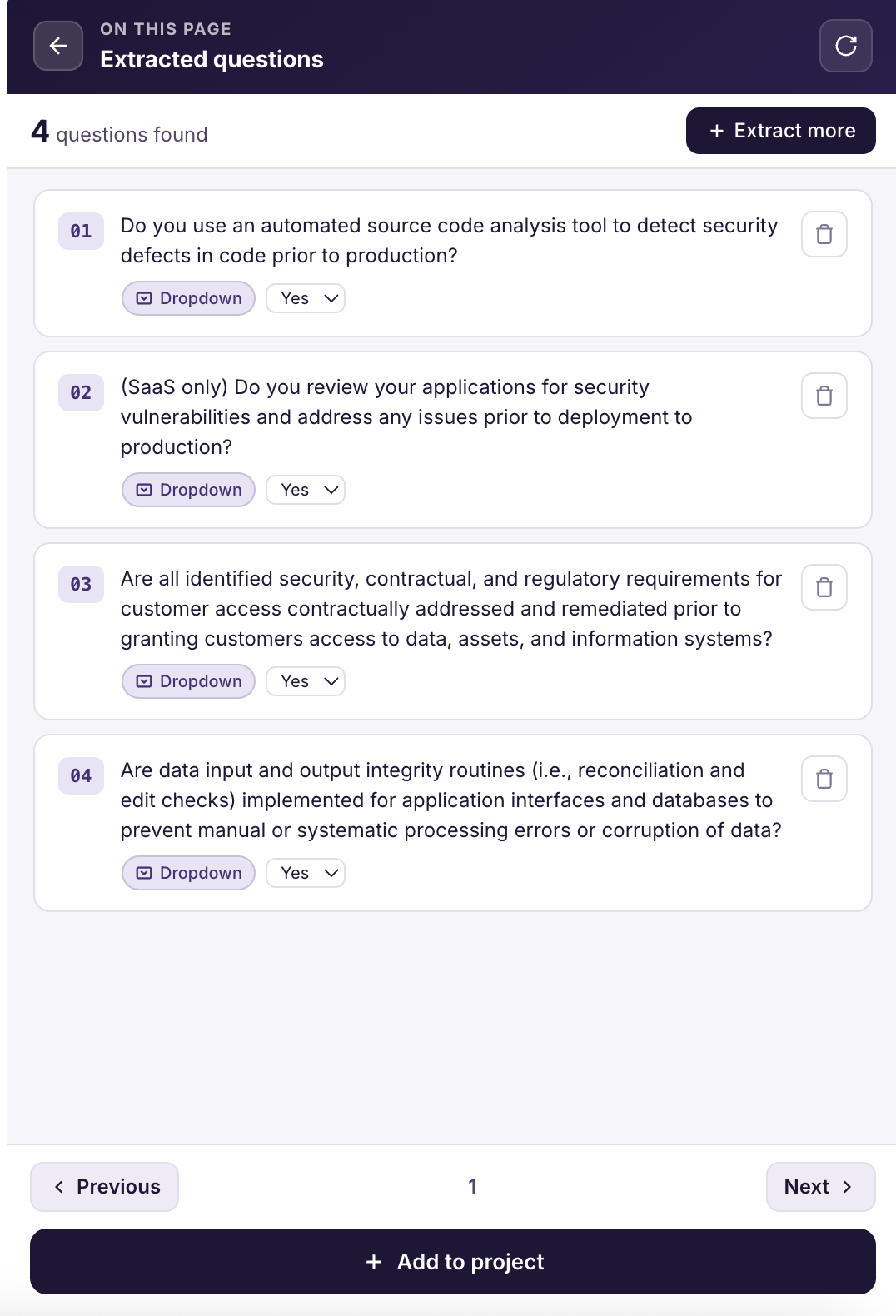The image size is (896, 1316).
Task: Click Dropdown type tag on question 01
Action: pyautogui.click(x=189, y=298)
